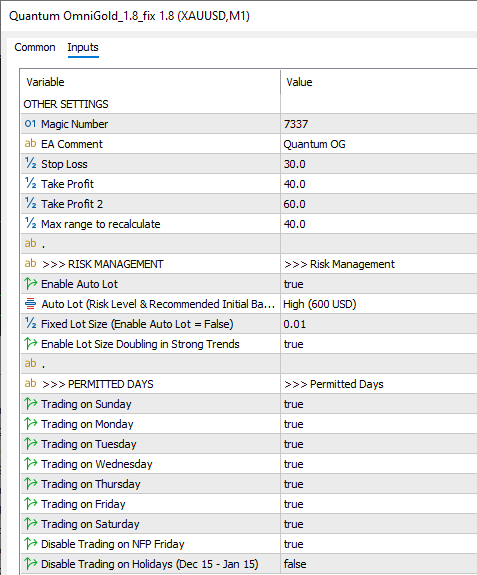The image size is (477, 575).
Task: Select the Disable Trading on Holidays label
Action: (150, 564)
